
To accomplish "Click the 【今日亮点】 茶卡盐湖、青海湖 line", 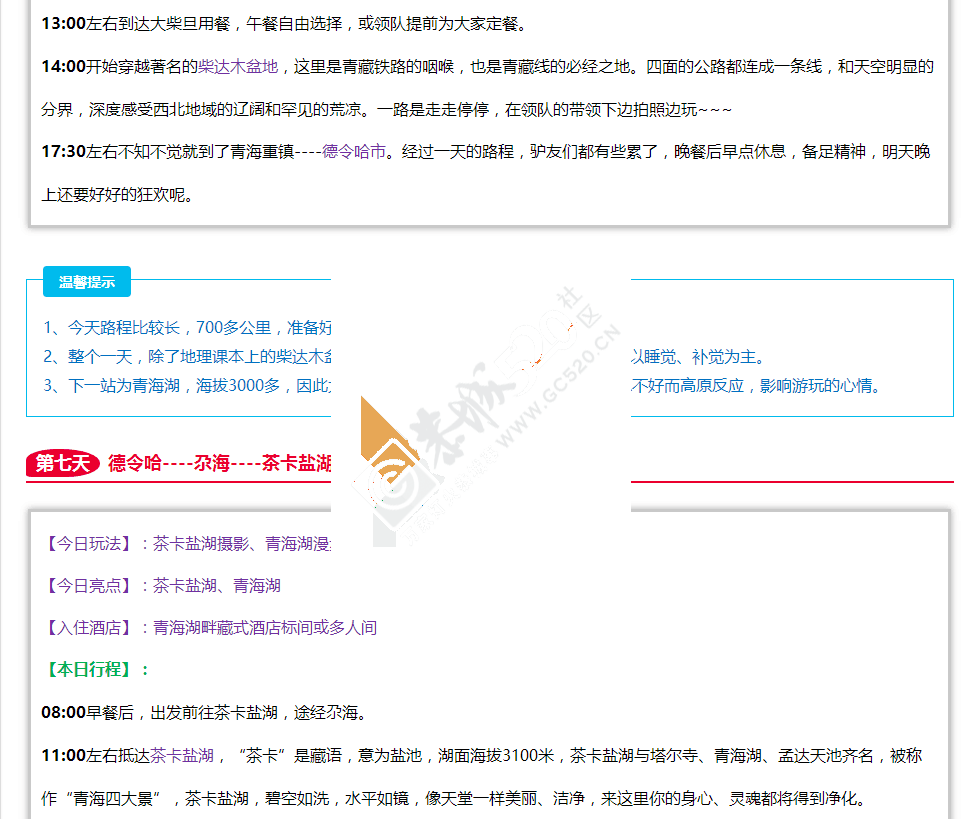I will coord(162,586).
